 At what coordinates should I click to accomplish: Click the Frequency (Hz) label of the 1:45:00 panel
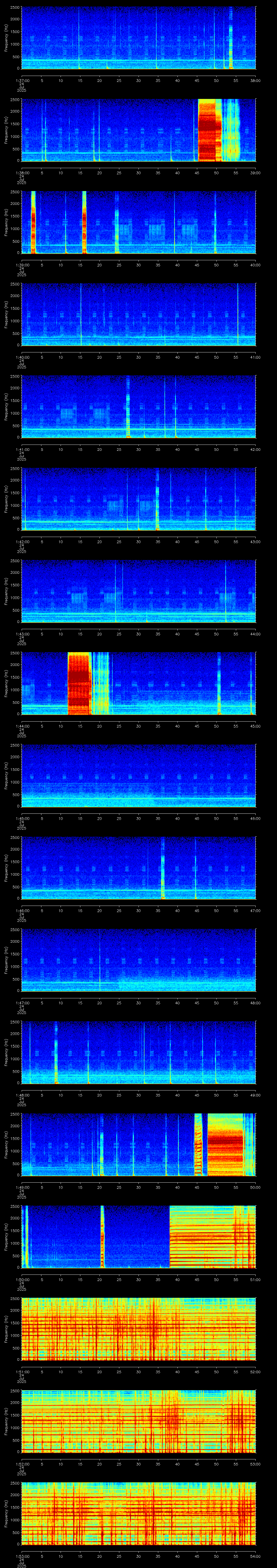pyautogui.click(x=6, y=775)
